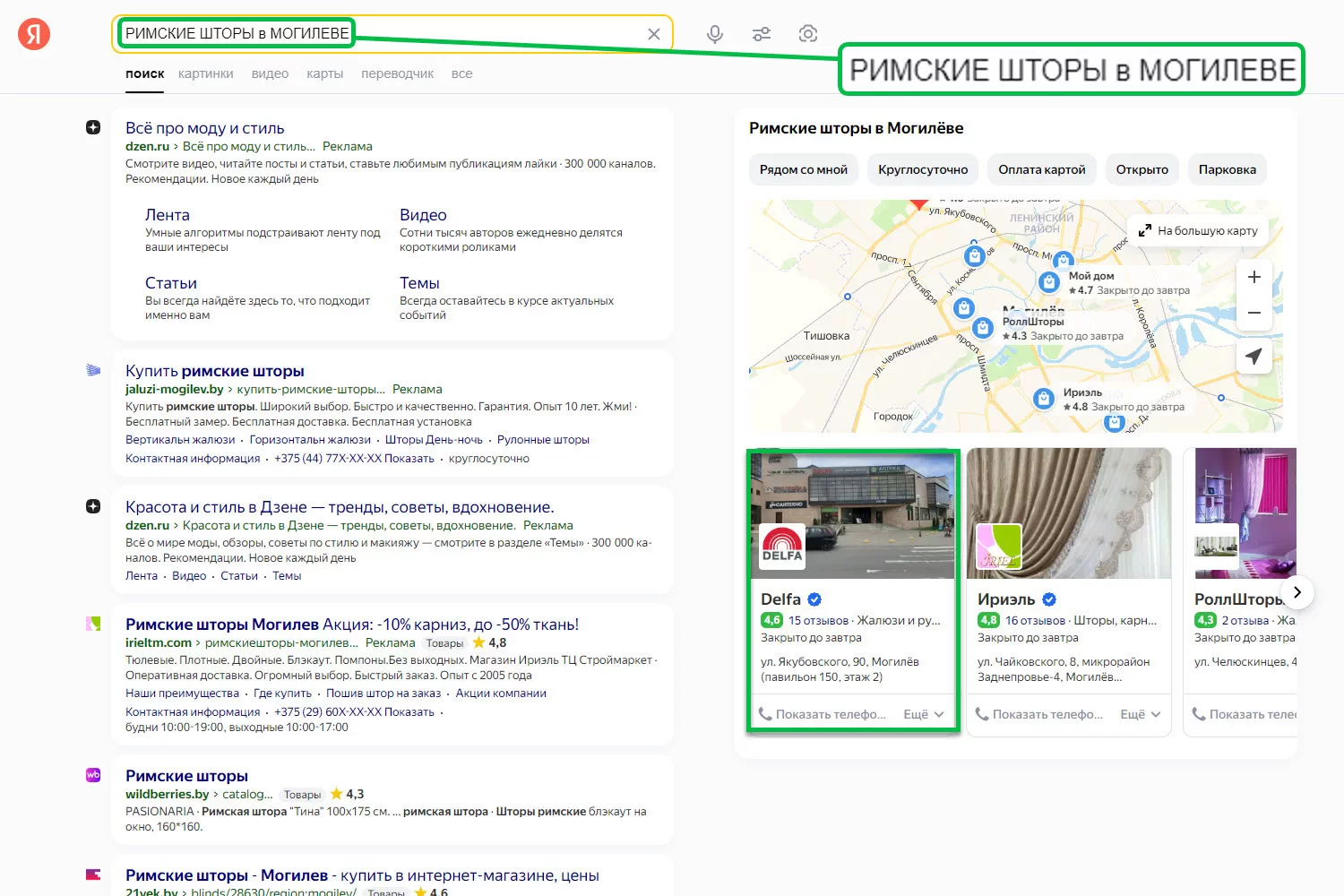Toggle the 'Рядом со мной' filter

pos(803,169)
